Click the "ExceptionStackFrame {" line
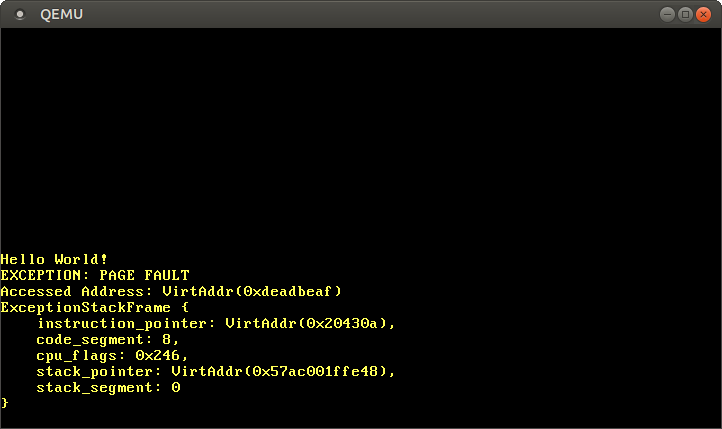This screenshot has height=429, width=722. coord(95,307)
